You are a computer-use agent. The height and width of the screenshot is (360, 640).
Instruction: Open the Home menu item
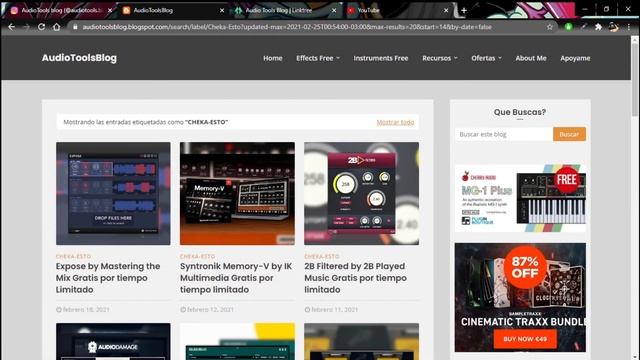273,58
